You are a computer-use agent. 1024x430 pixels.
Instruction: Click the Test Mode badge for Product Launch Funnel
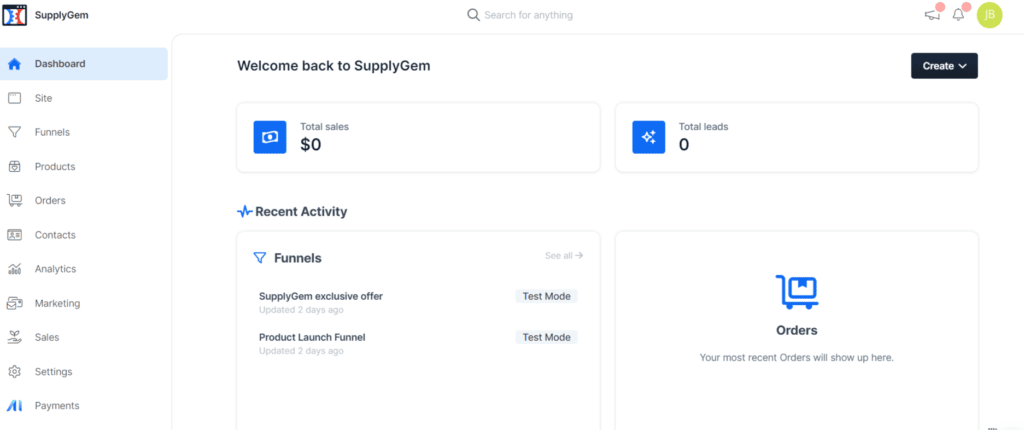tap(547, 337)
